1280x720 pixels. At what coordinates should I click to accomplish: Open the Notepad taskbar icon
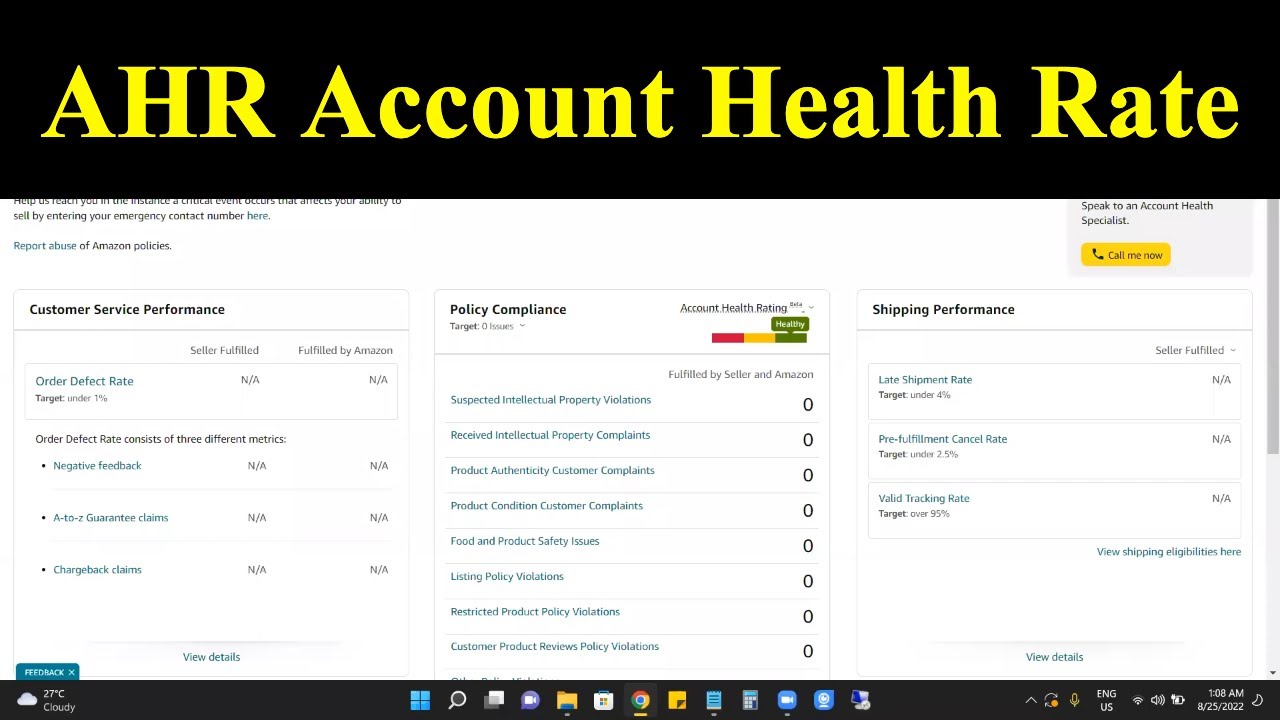(x=714, y=700)
